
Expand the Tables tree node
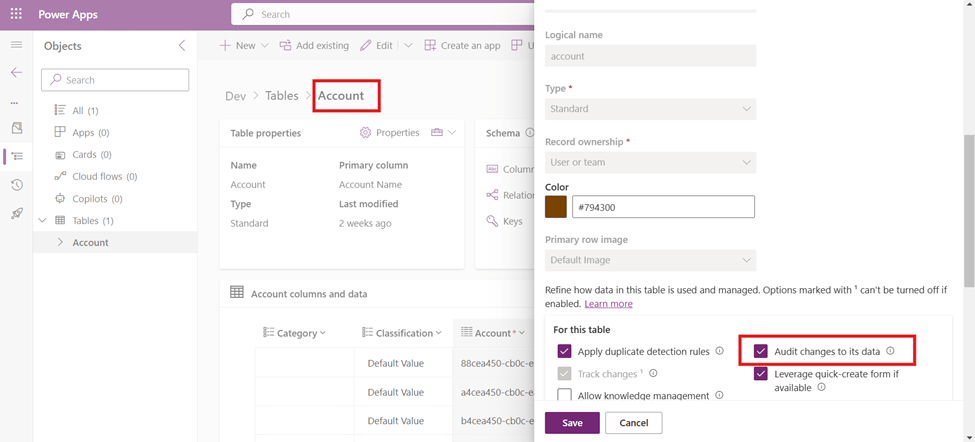point(42,220)
